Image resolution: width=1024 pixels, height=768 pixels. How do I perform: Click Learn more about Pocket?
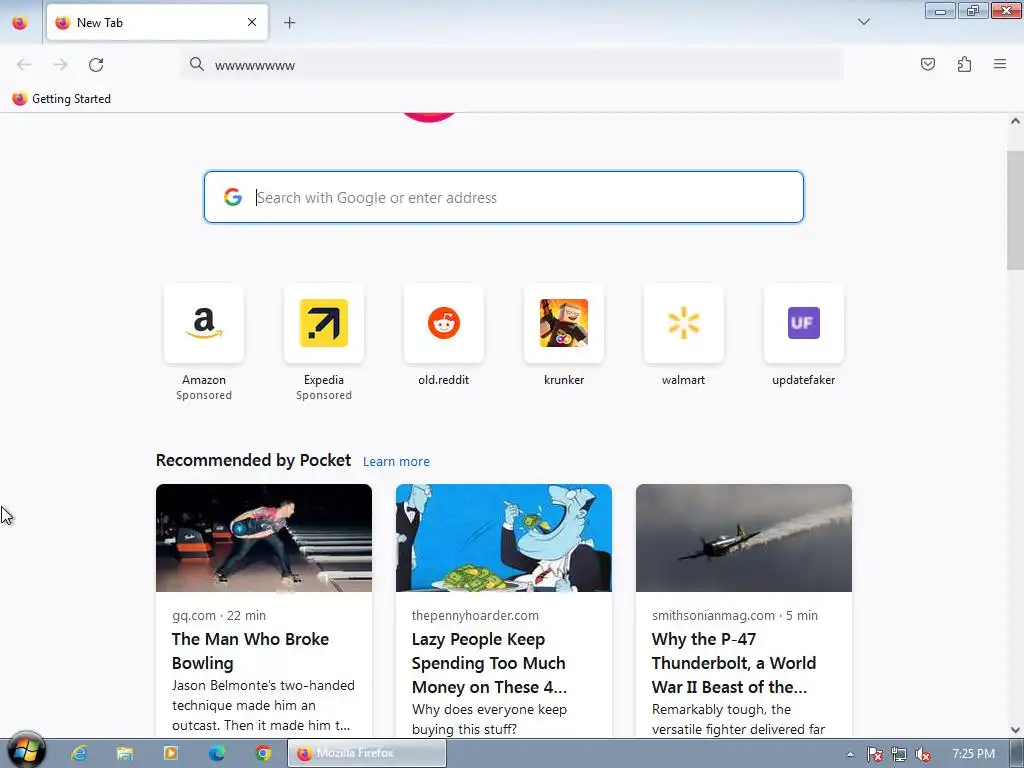point(396,462)
